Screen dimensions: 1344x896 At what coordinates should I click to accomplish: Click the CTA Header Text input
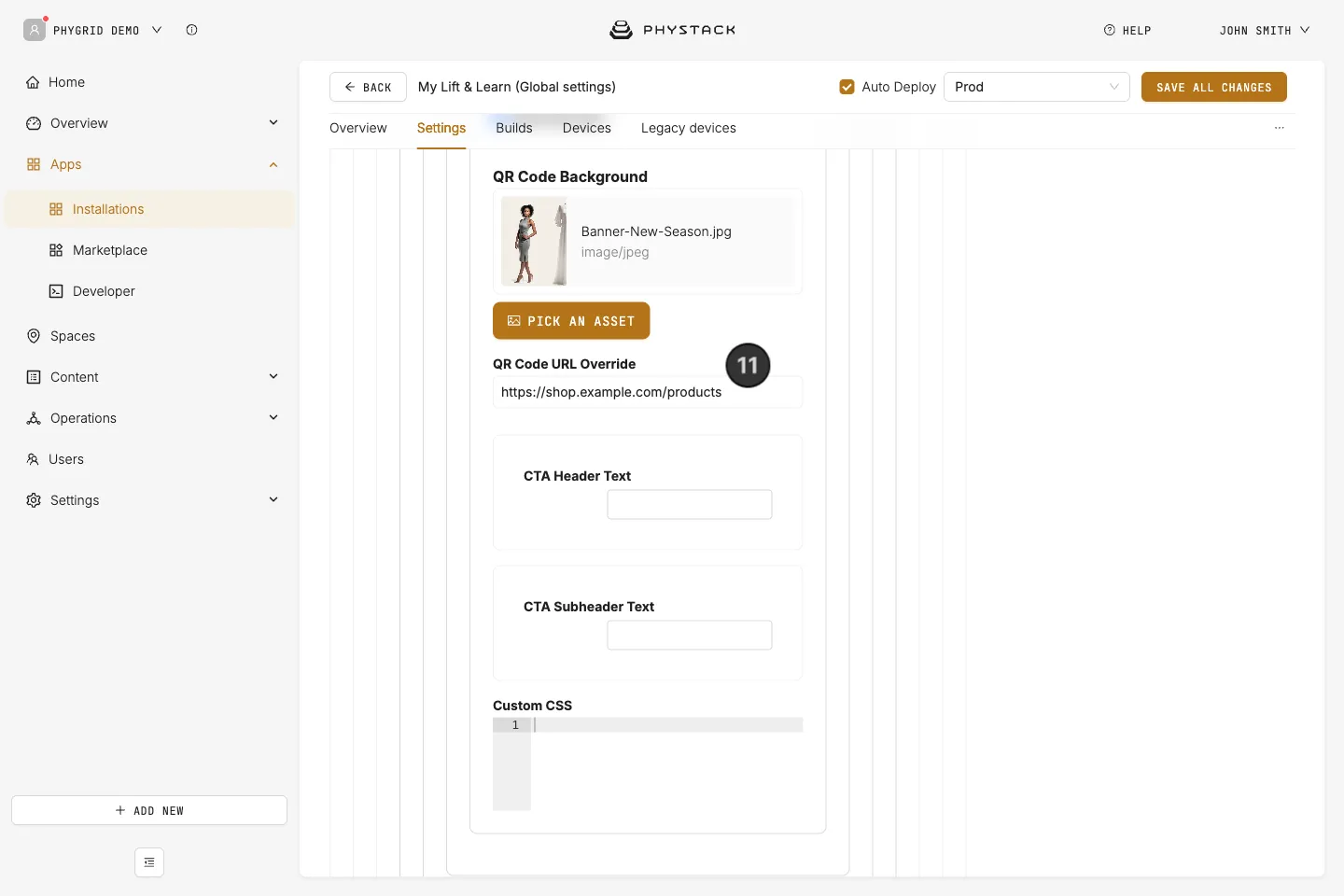(690, 505)
